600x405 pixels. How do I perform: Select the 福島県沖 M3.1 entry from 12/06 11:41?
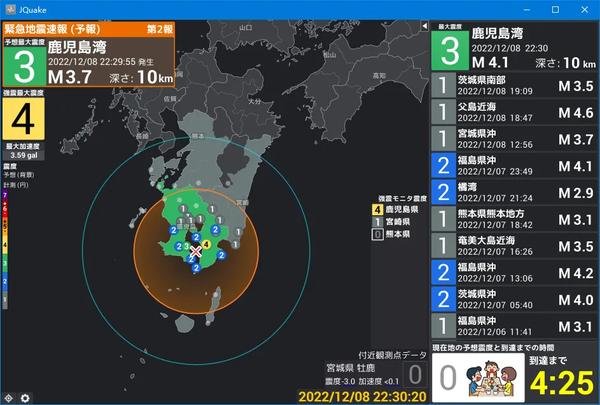click(514, 326)
